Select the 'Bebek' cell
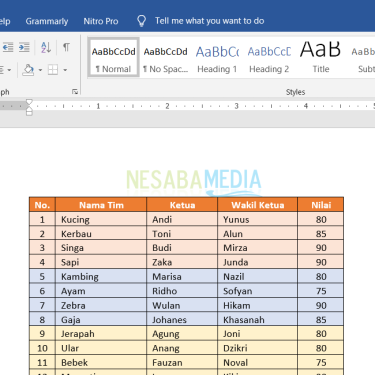 point(101,362)
